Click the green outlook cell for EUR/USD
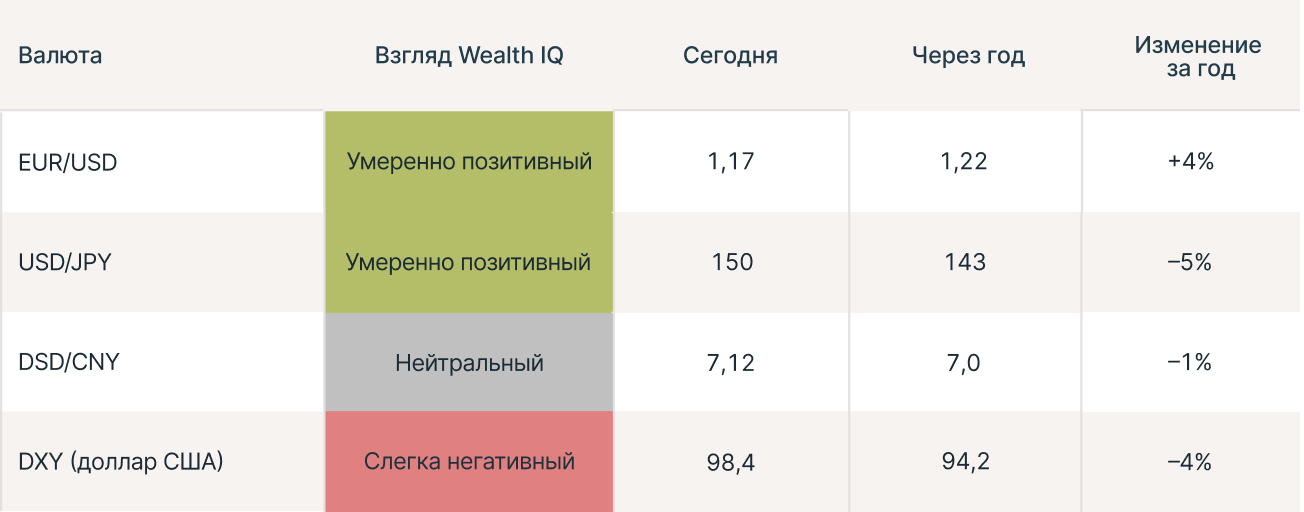 click(469, 161)
